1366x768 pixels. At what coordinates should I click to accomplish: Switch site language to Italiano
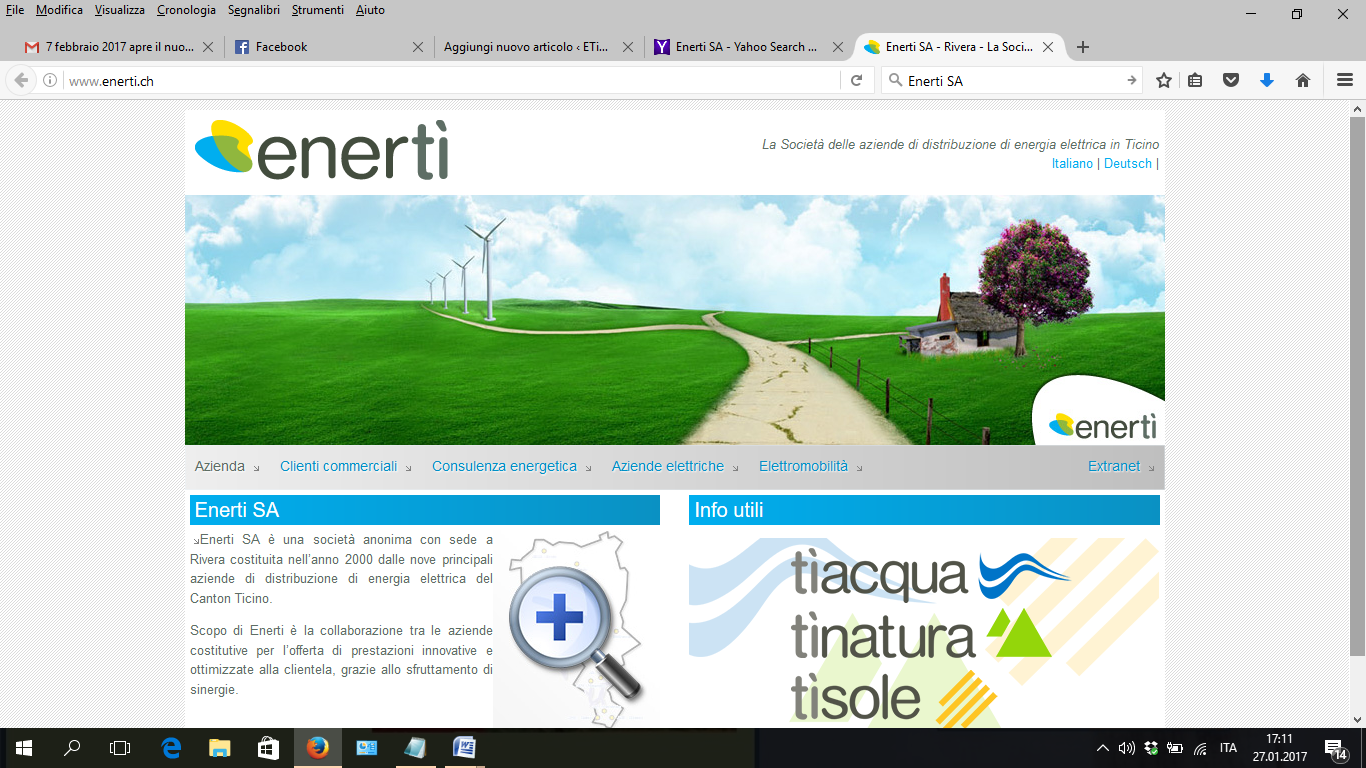[1072, 163]
